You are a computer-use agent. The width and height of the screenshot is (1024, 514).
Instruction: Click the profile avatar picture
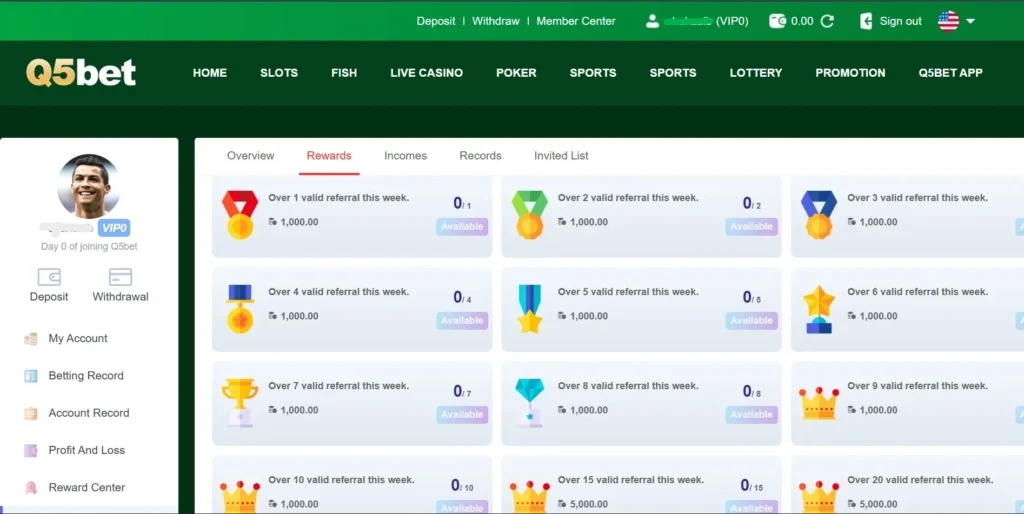point(89,186)
